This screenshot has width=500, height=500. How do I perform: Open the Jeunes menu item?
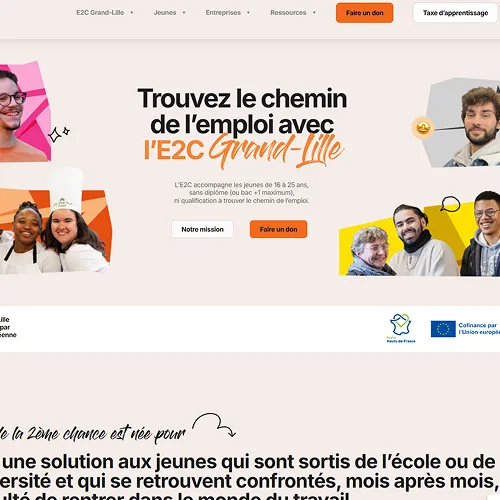[165, 13]
